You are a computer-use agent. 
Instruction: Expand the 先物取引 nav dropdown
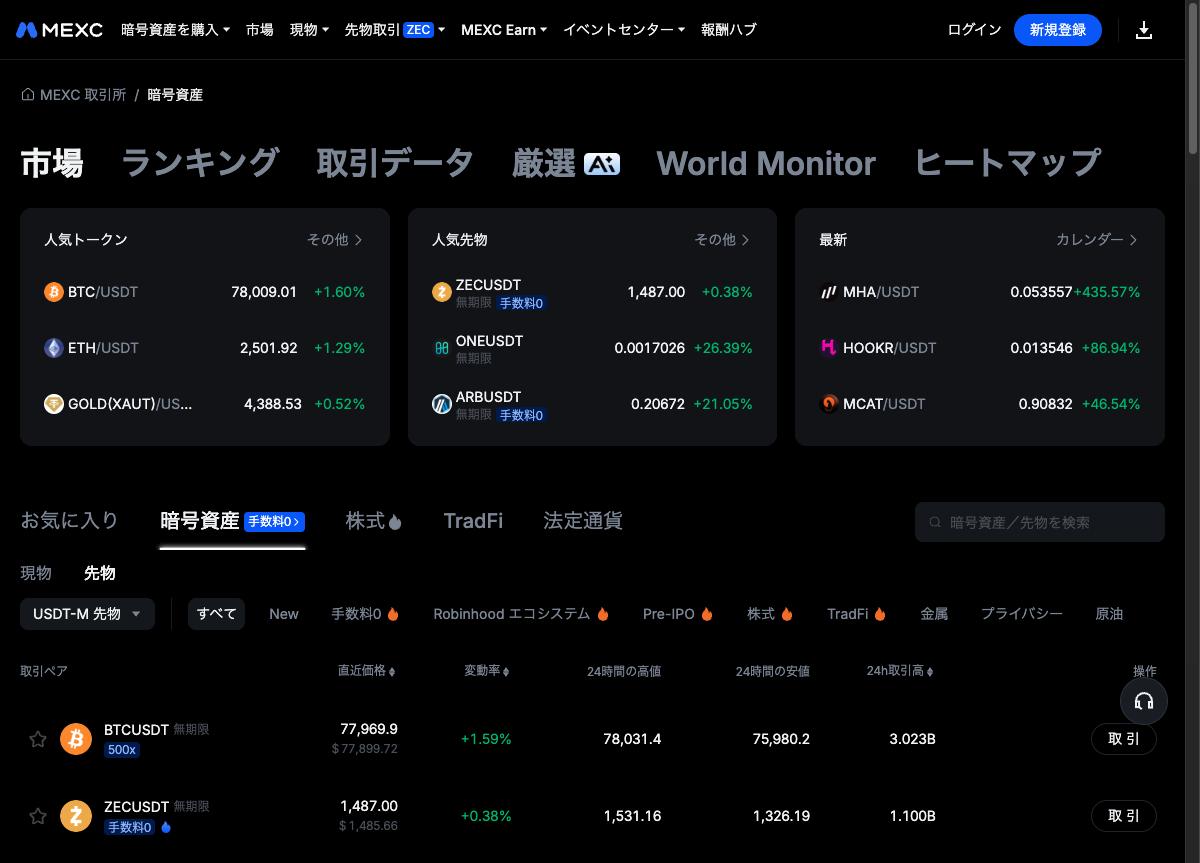click(x=394, y=30)
